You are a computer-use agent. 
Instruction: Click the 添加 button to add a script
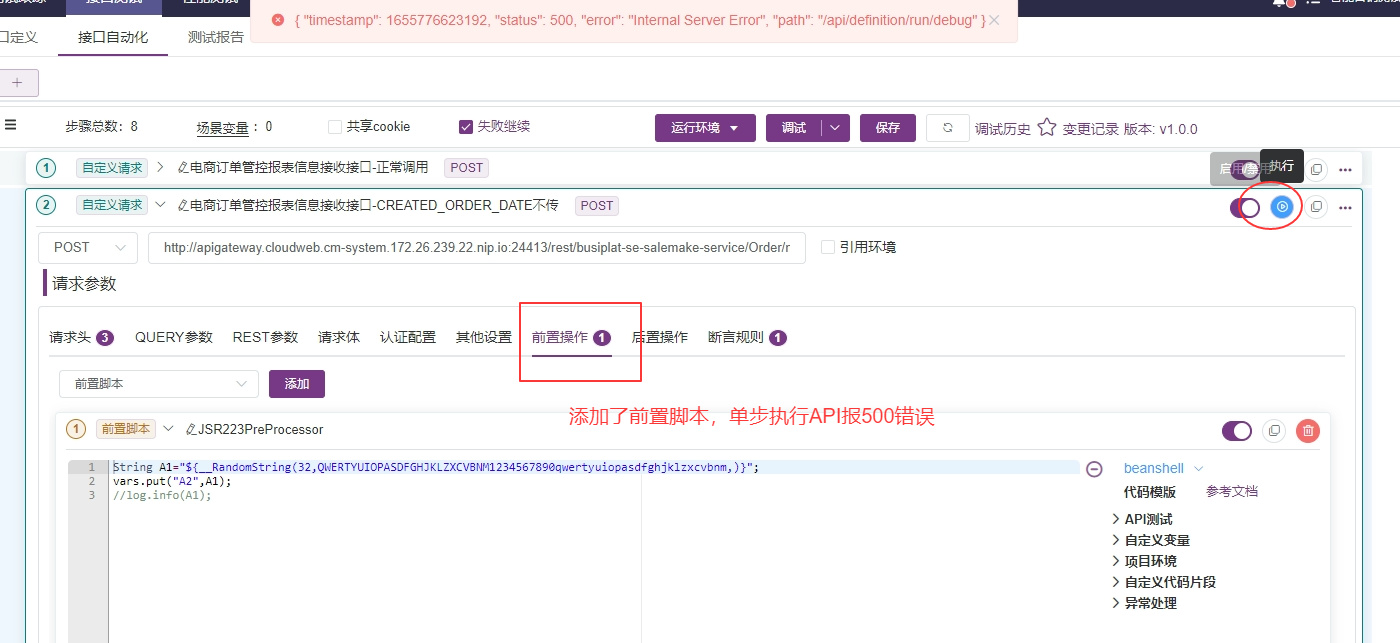pyautogui.click(x=296, y=383)
